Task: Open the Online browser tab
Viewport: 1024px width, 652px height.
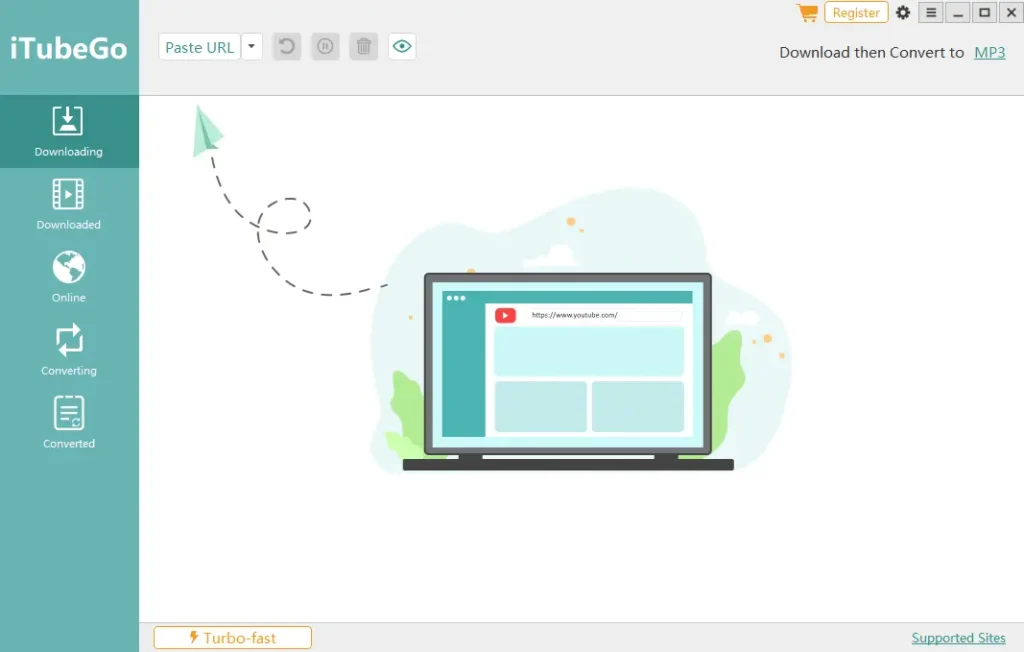Action: [69, 277]
